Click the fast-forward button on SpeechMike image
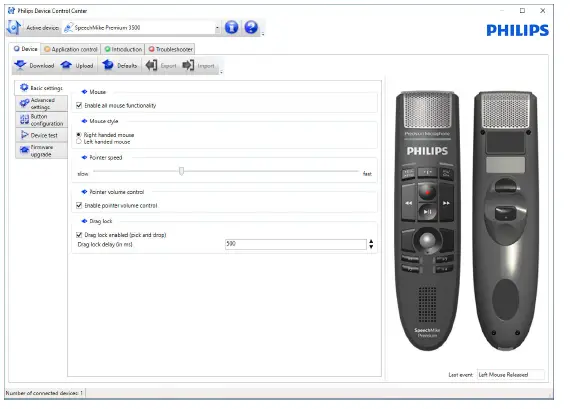Image resolution: width=570 pixels, height=409 pixels. [446, 203]
